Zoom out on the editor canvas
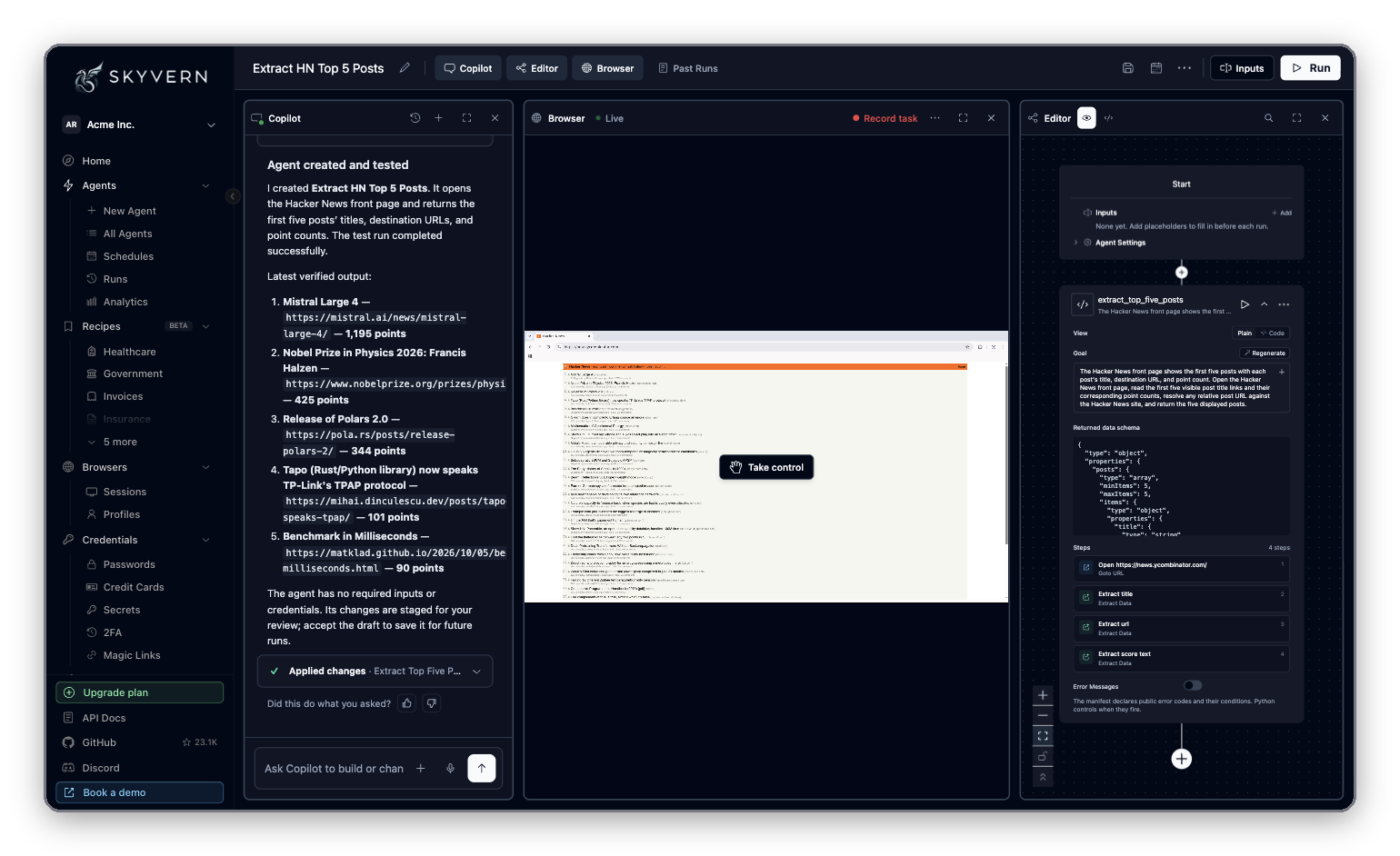Screen dimensions: 1400x856 (x=1043, y=716)
